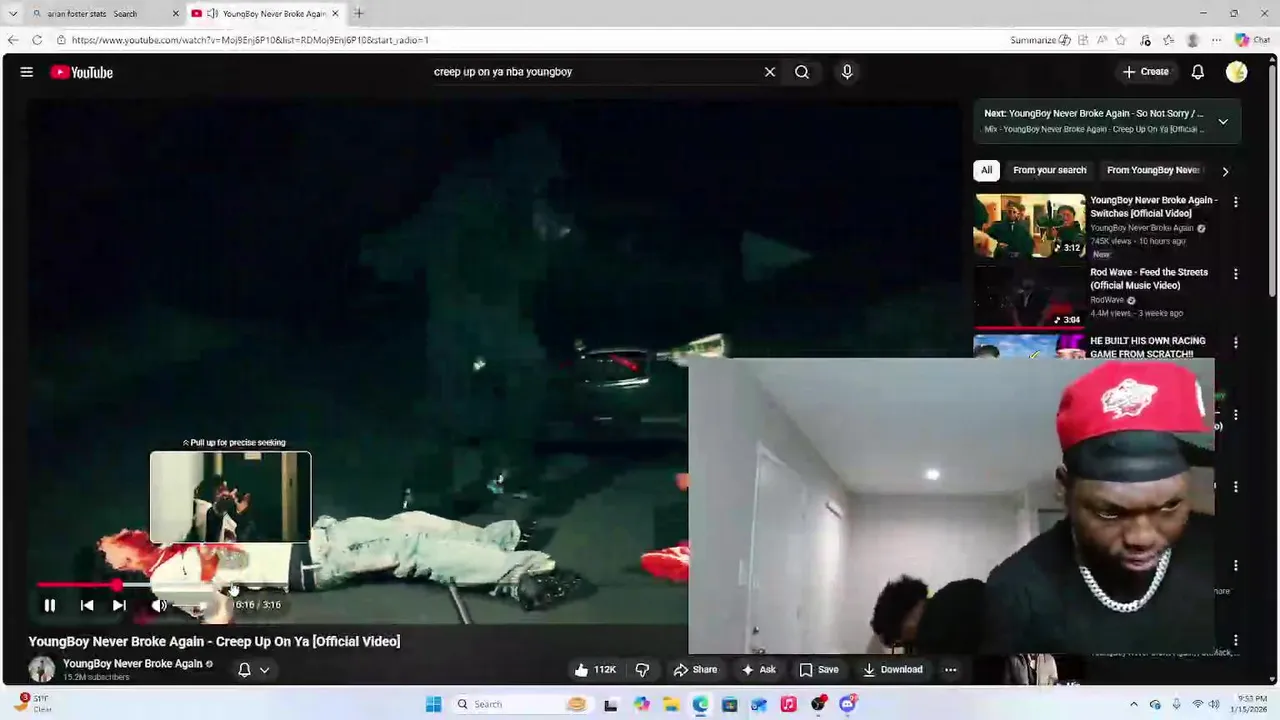Clear the YouTube search box text
The height and width of the screenshot is (720, 1280).
tap(770, 72)
